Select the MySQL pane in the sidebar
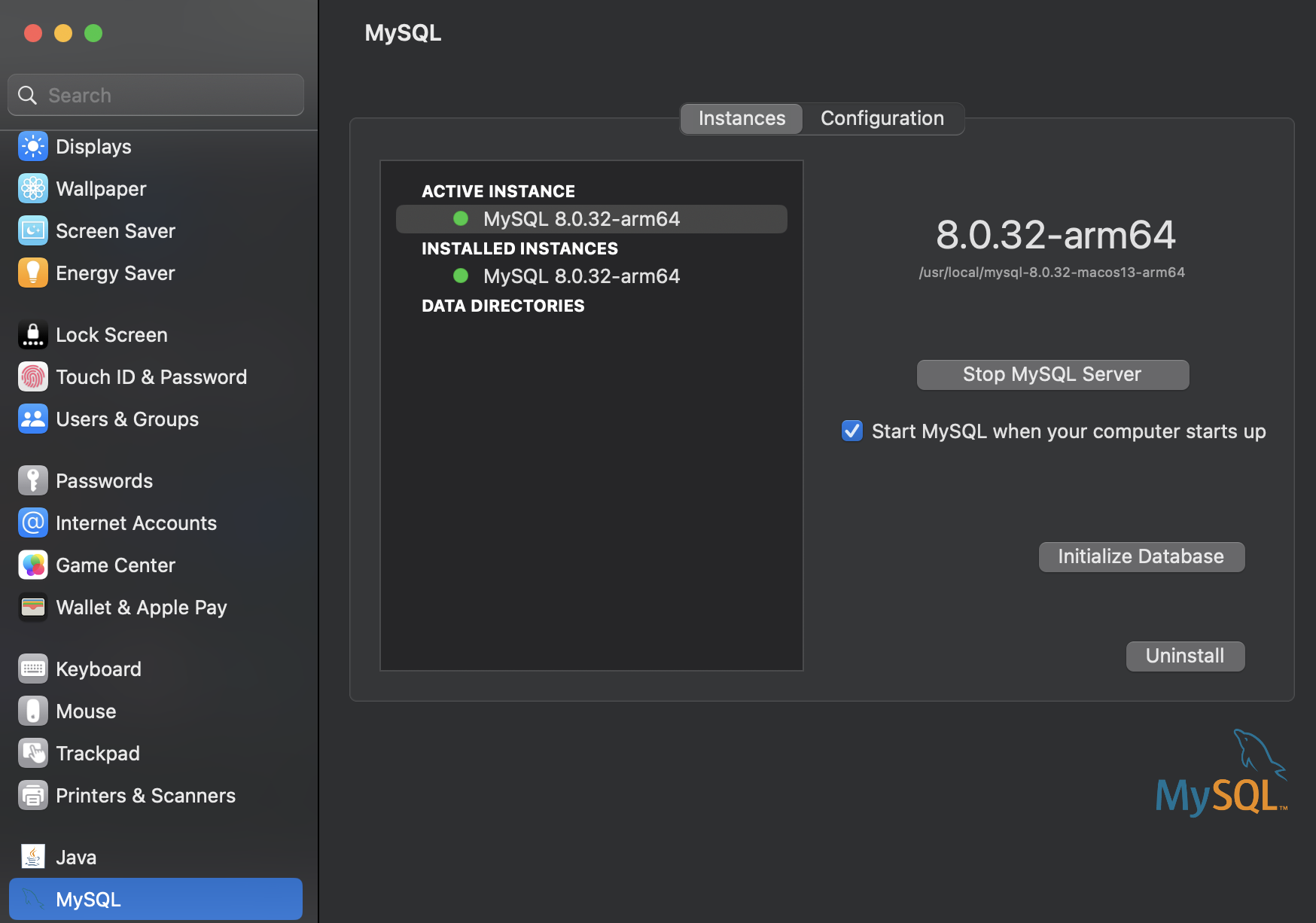The image size is (1316, 923). click(87, 898)
